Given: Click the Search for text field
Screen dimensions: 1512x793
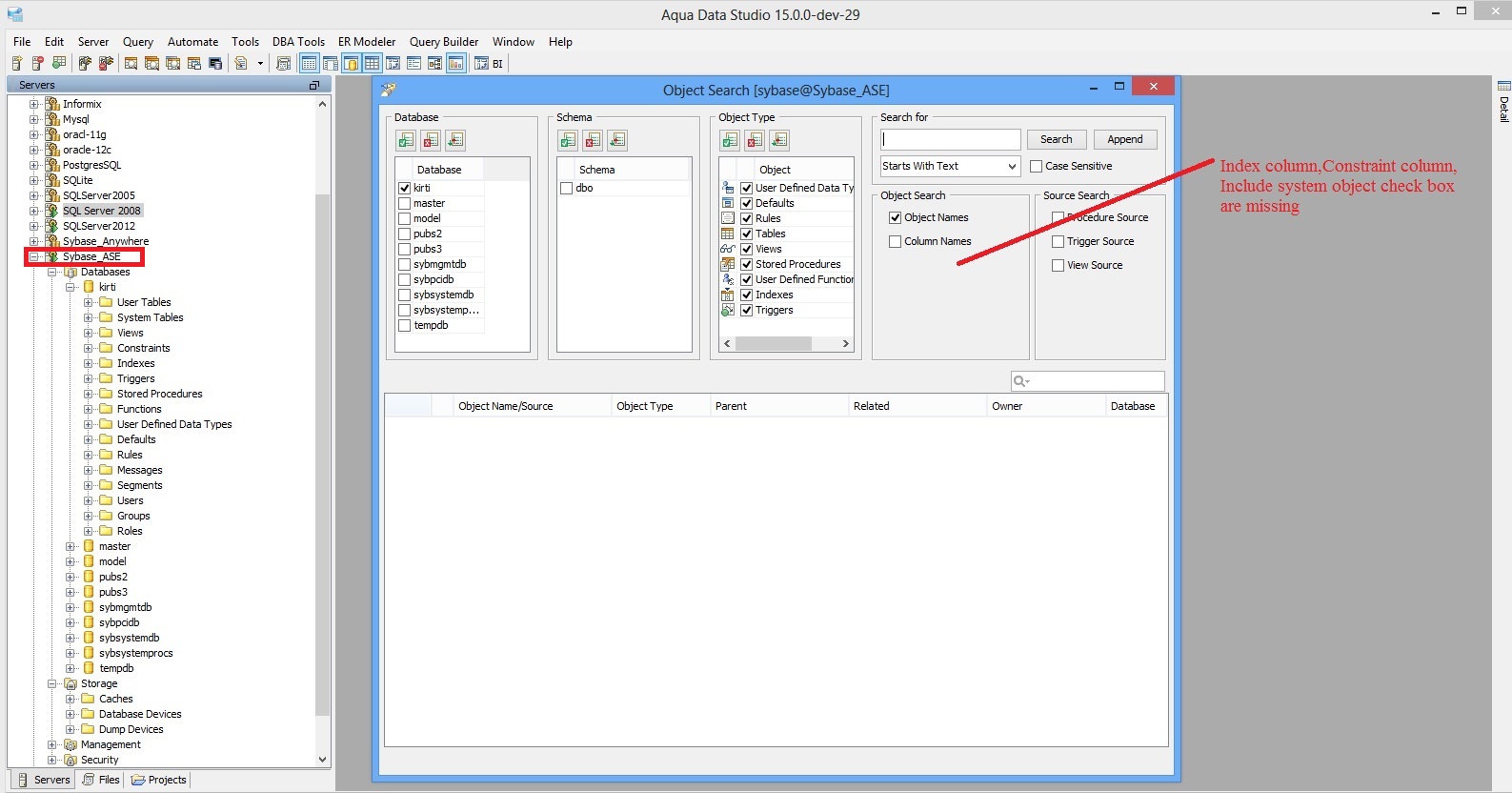Looking at the screenshot, I should [951, 139].
